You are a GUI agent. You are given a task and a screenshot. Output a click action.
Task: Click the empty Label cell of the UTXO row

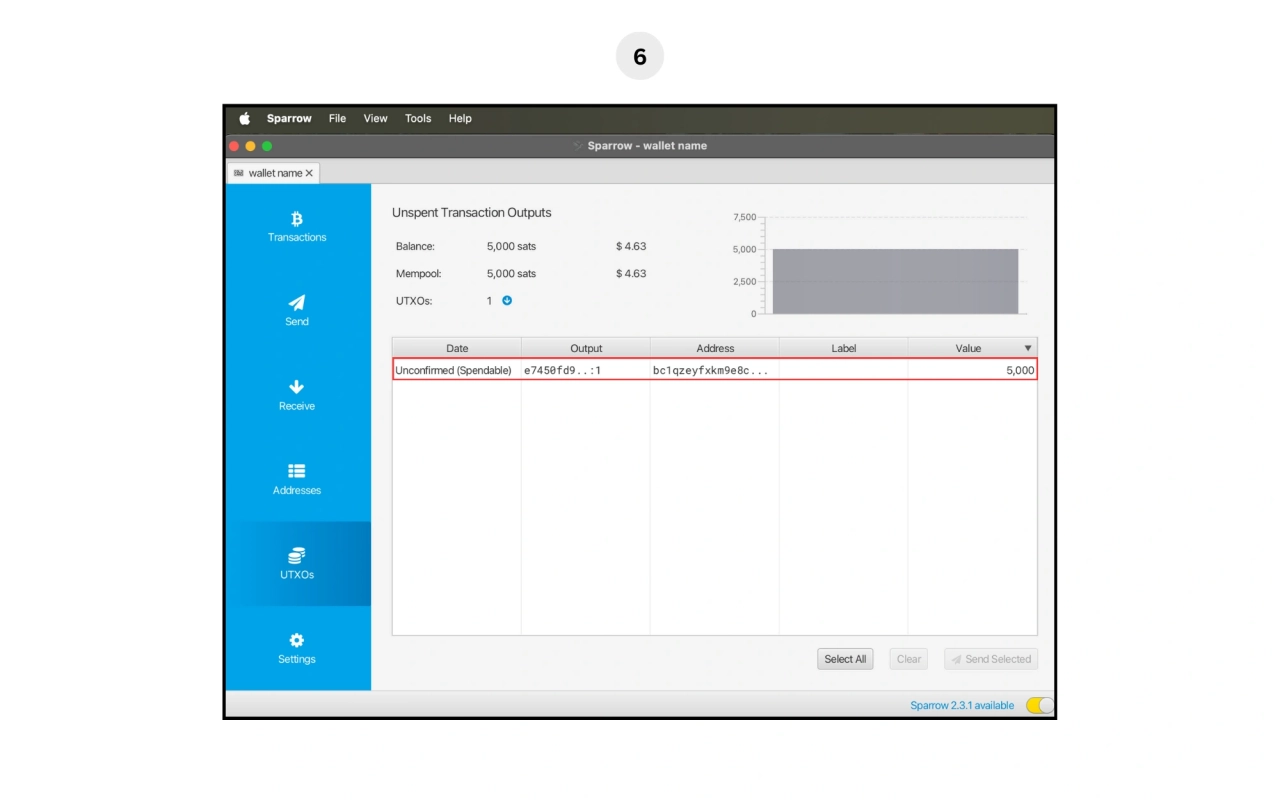click(844, 370)
